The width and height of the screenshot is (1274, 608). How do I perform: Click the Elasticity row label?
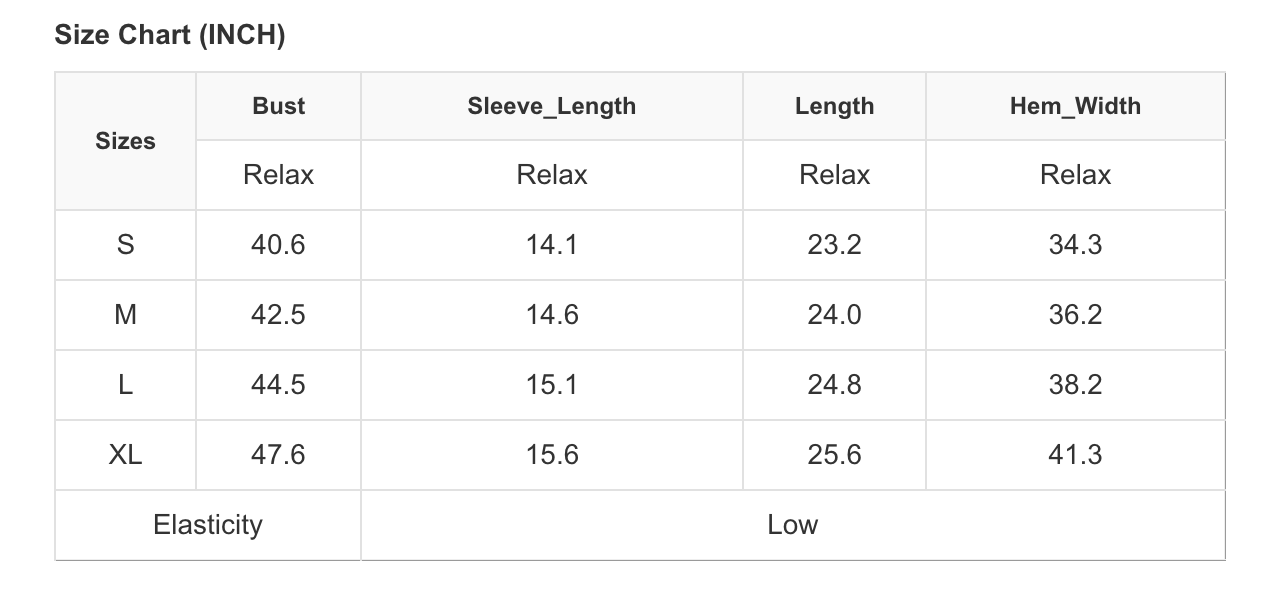pyautogui.click(x=208, y=525)
